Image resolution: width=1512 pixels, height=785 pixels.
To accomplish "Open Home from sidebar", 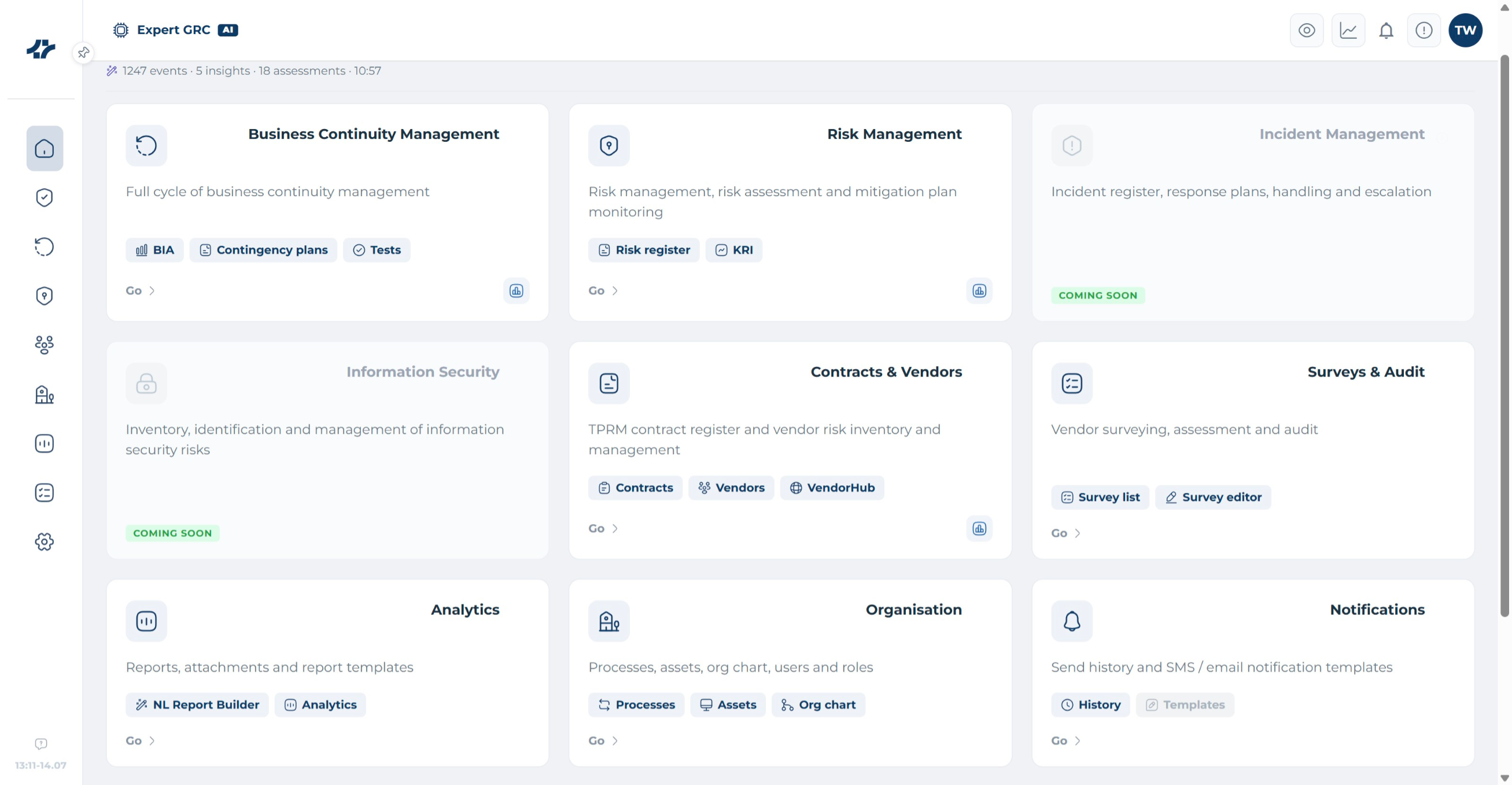I will 45,149.
